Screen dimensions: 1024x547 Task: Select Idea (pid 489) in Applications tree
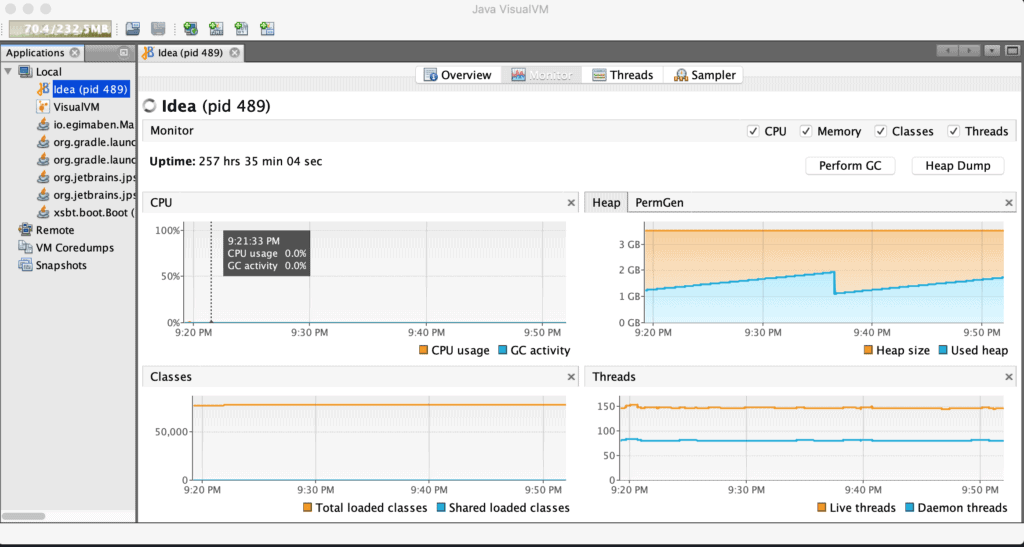[x=90, y=89]
